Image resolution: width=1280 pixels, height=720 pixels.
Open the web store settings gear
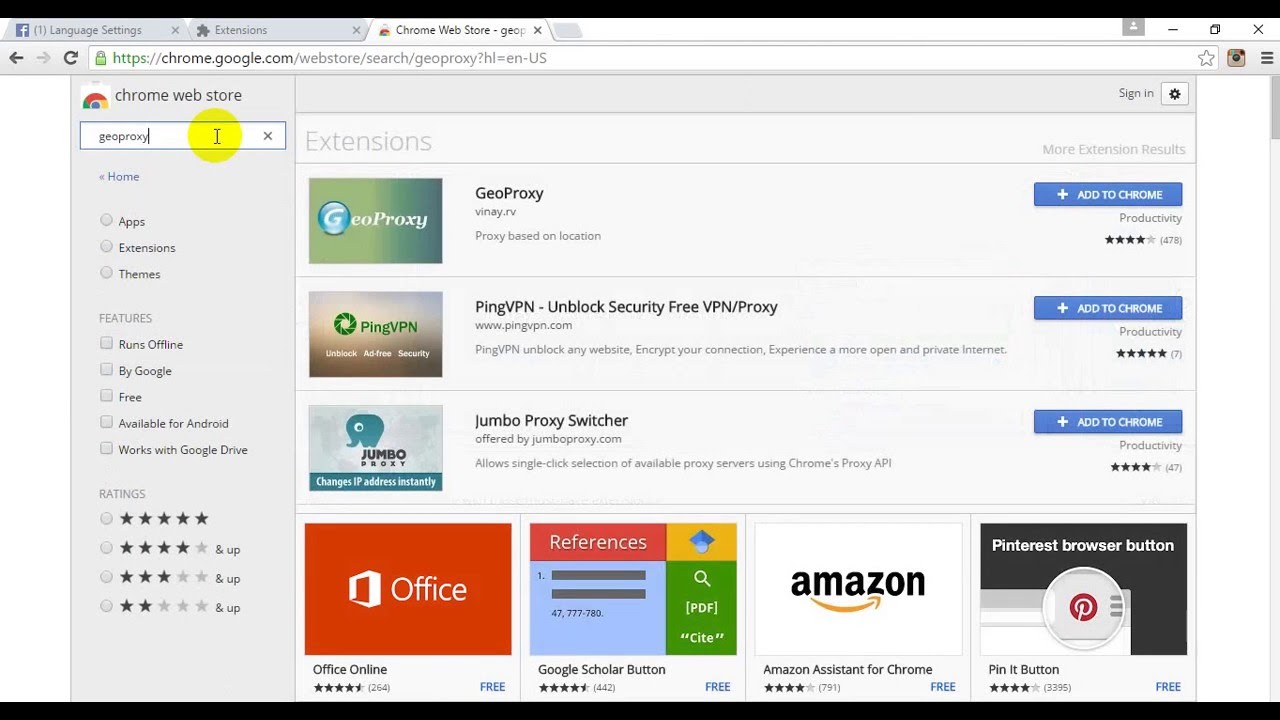[1175, 94]
